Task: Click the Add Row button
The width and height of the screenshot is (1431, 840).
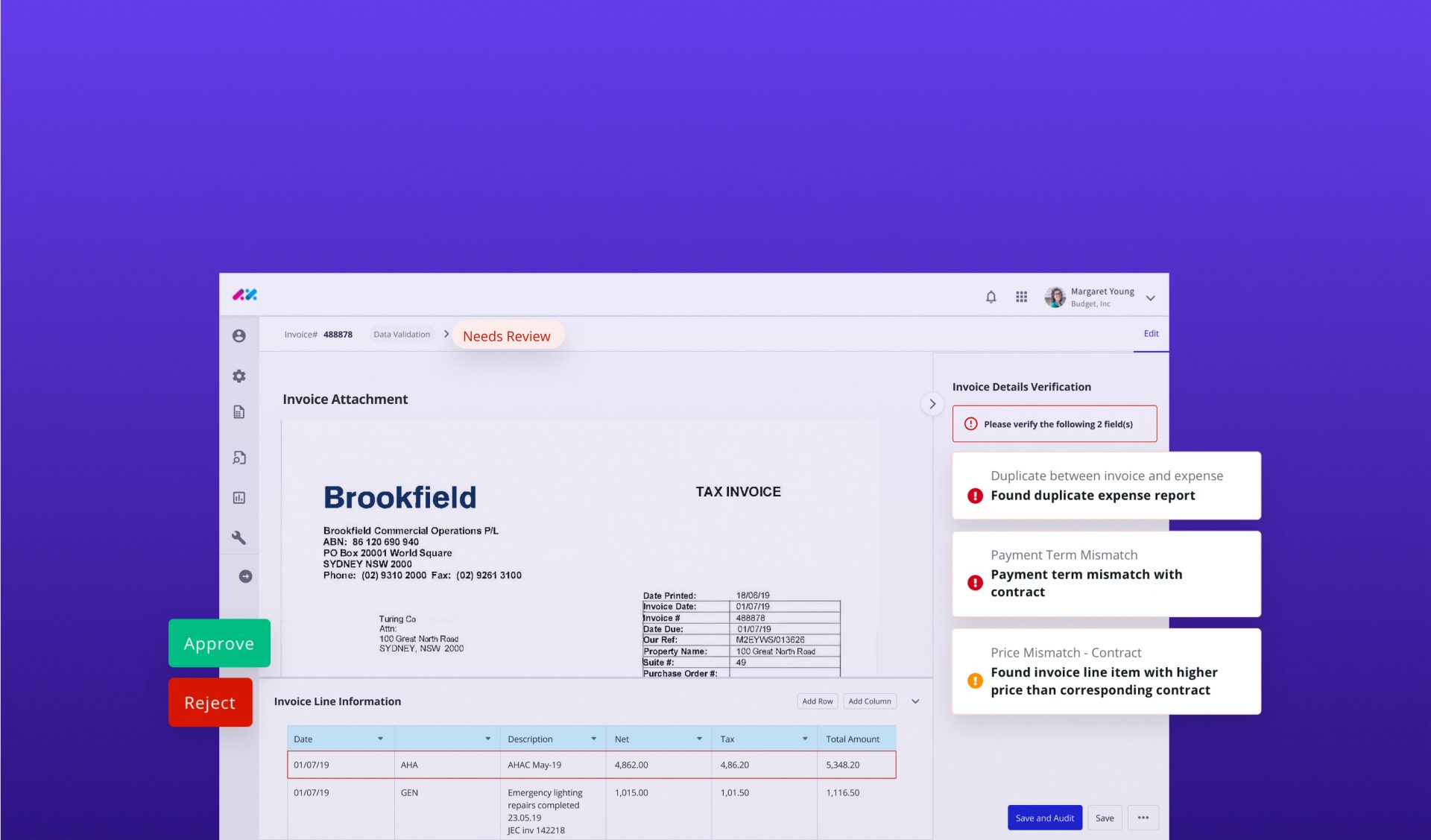Action: 817,701
